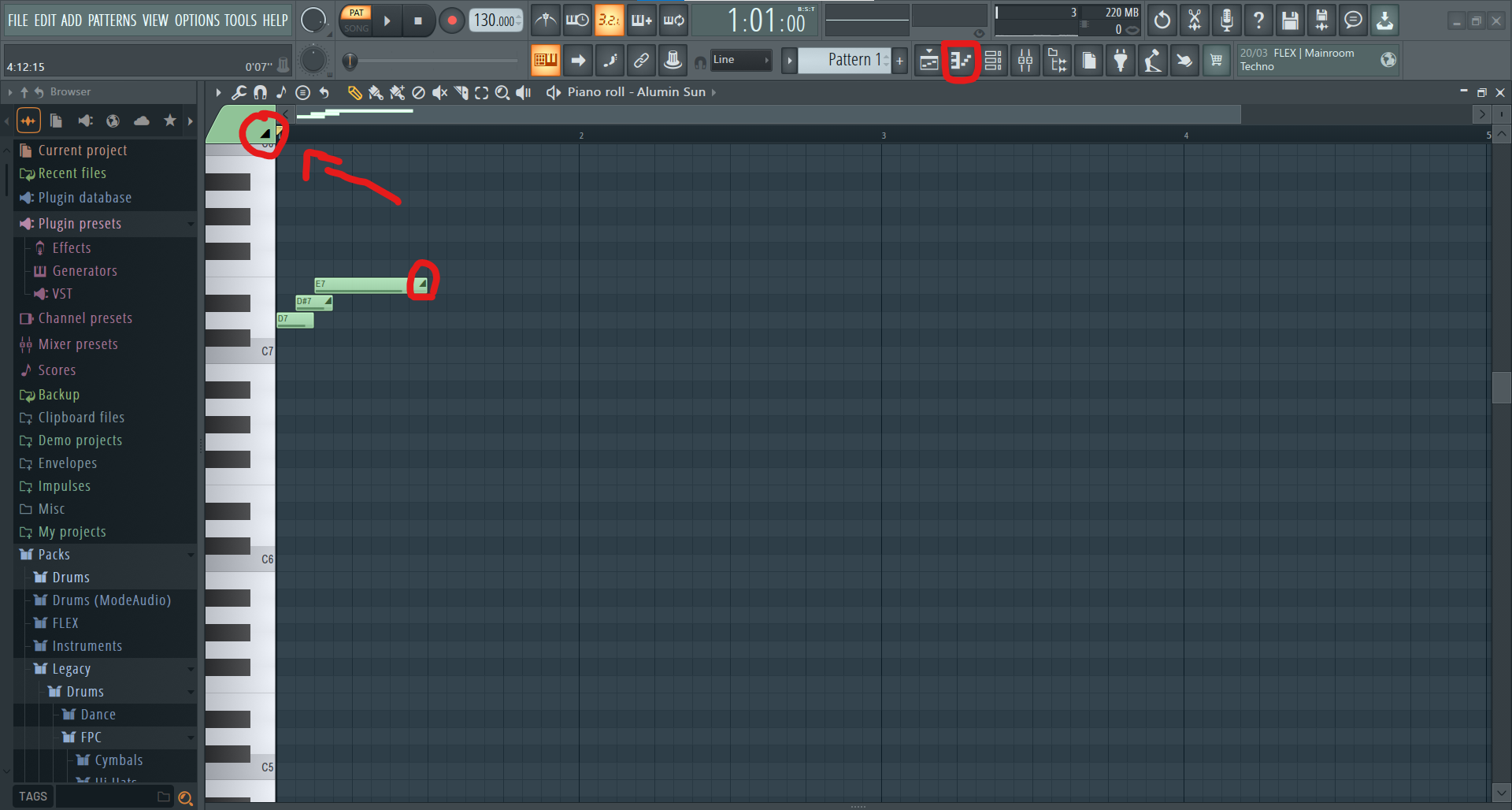Screen dimensions: 1512x810
Task: Toggle the metronome icon
Action: [545, 20]
